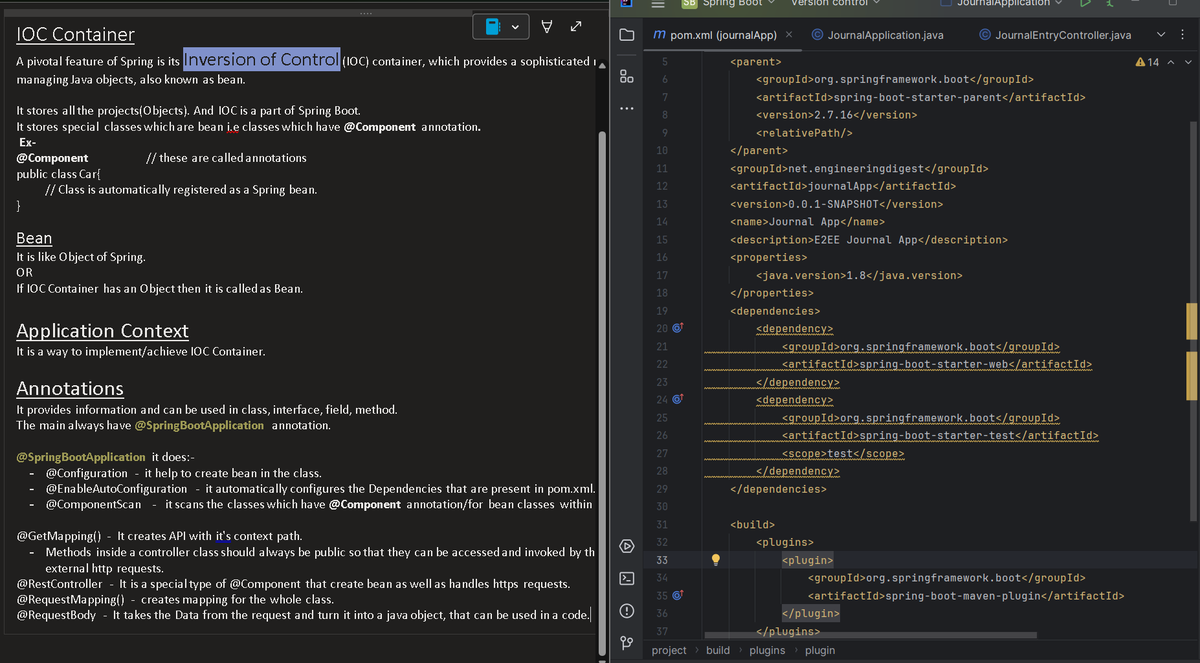Viewport: 1200px width, 663px height.
Task: Click the version 2.7.16 line
Action: click(836, 115)
